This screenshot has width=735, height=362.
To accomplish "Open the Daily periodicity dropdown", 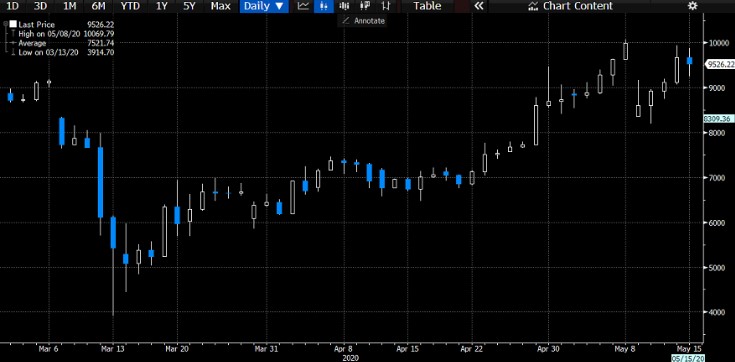I will [263, 6].
